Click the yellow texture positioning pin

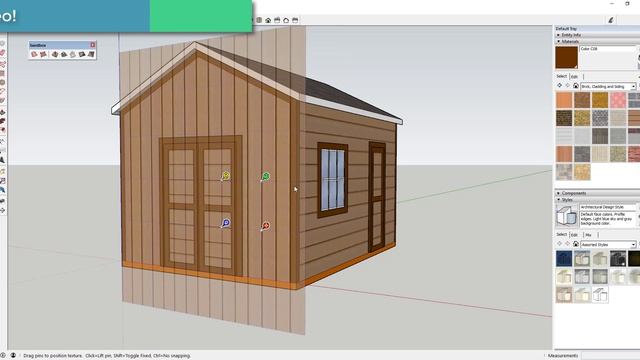pos(225,176)
